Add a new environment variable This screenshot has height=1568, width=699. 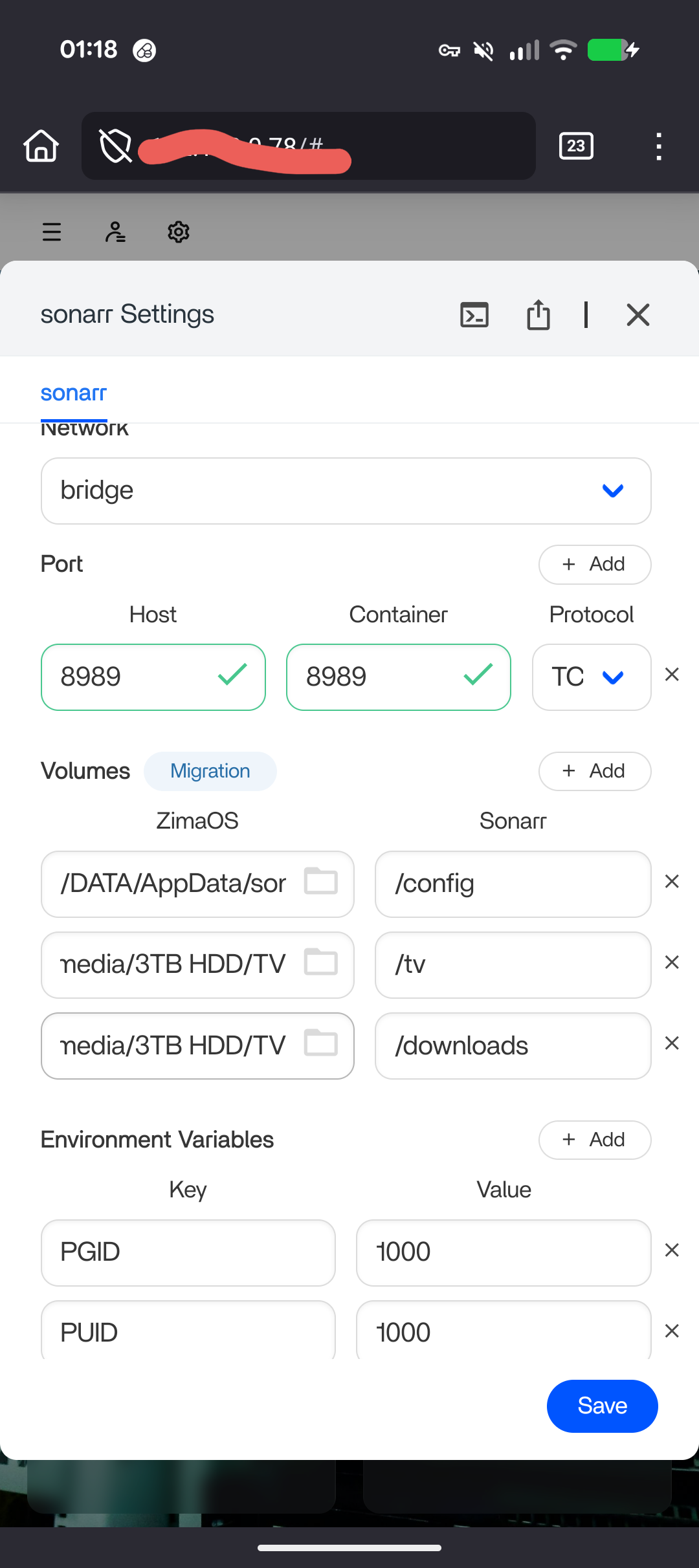tap(594, 1140)
